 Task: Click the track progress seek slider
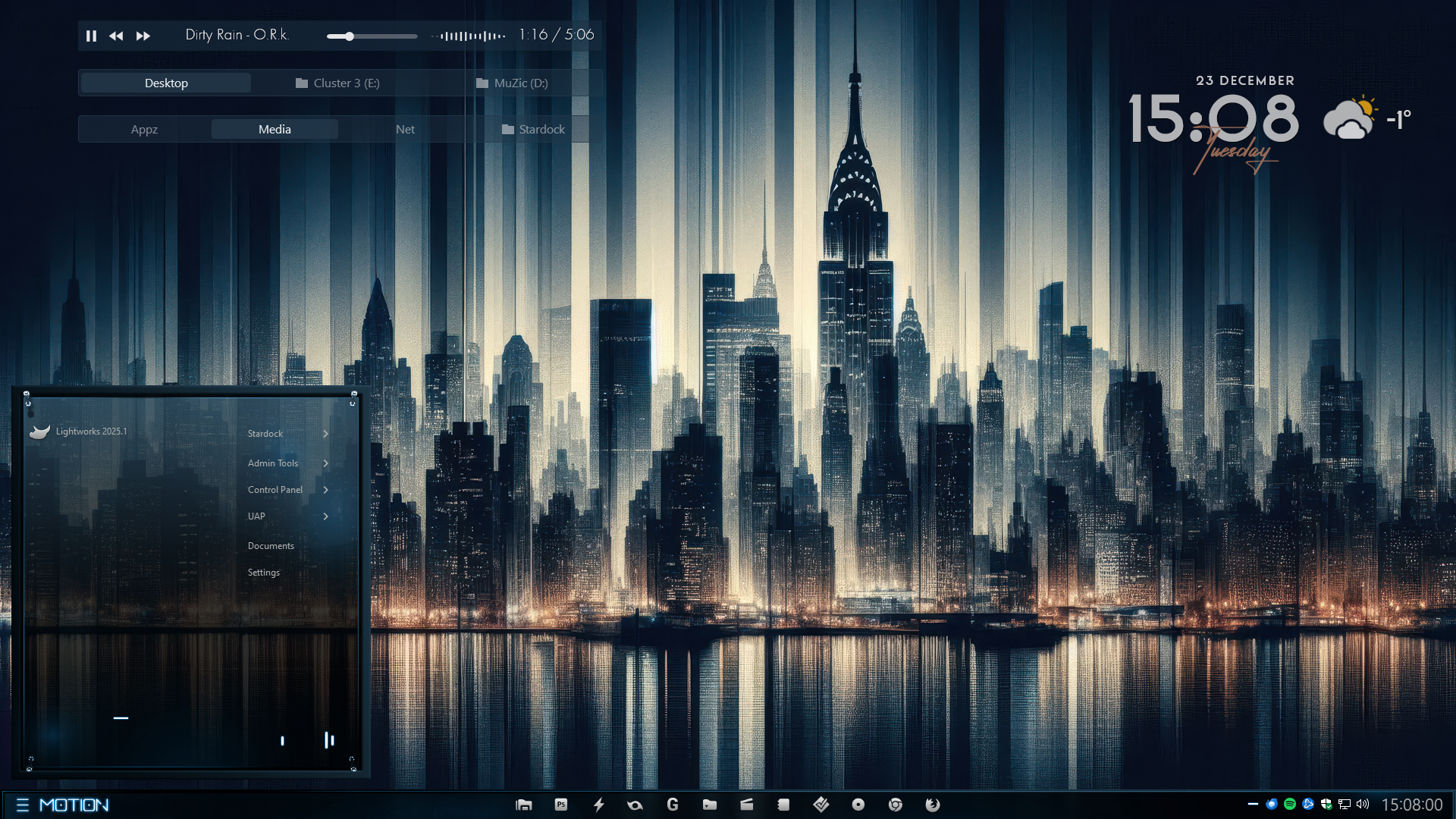pyautogui.click(x=372, y=36)
